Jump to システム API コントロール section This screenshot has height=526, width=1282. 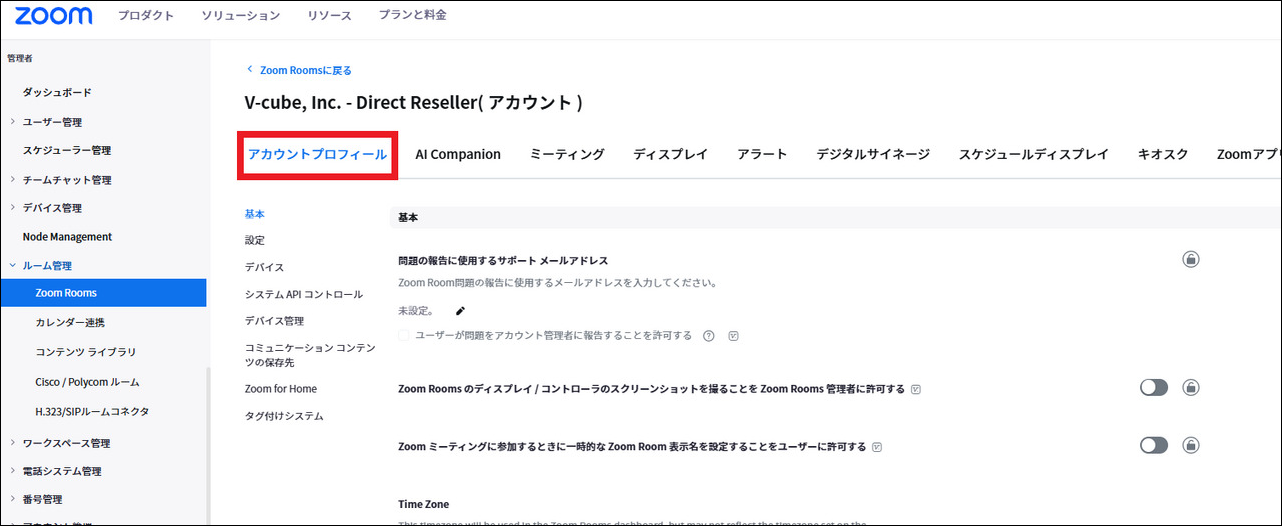tap(304, 294)
